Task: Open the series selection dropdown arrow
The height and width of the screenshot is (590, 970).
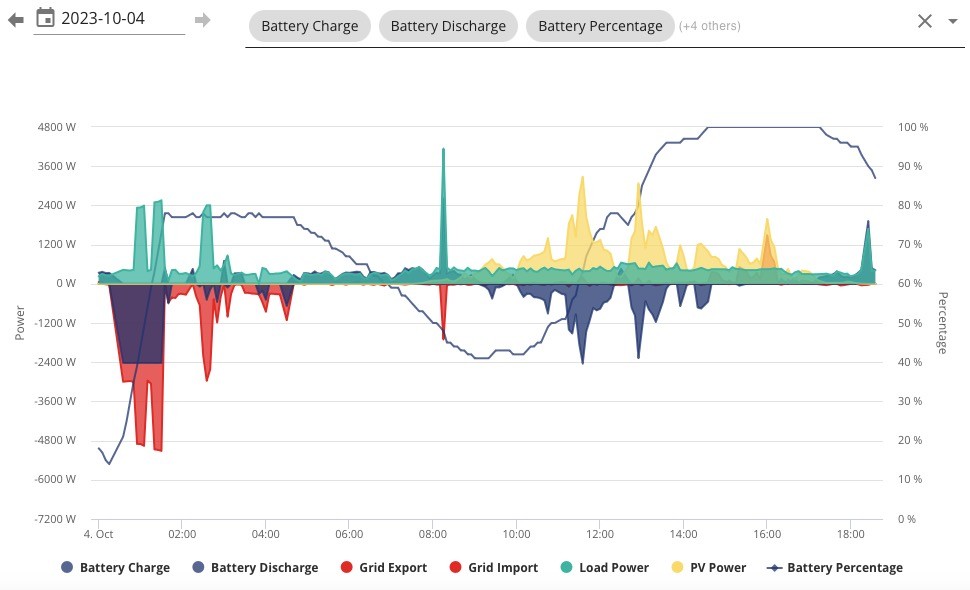Action: [x=953, y=21]
